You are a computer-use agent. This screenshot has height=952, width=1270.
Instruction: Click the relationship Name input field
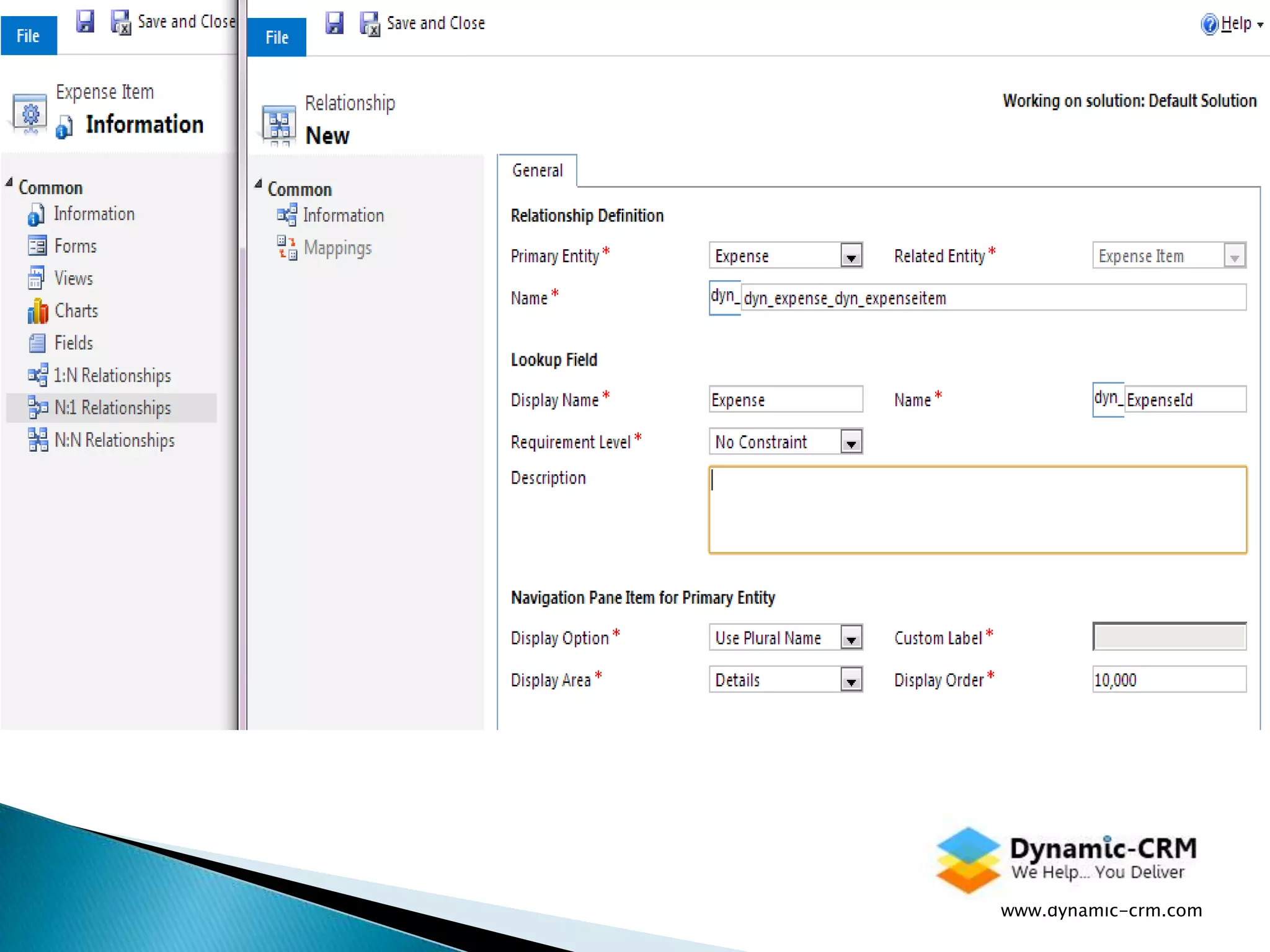pyautogui.click(x=993, y=298)
